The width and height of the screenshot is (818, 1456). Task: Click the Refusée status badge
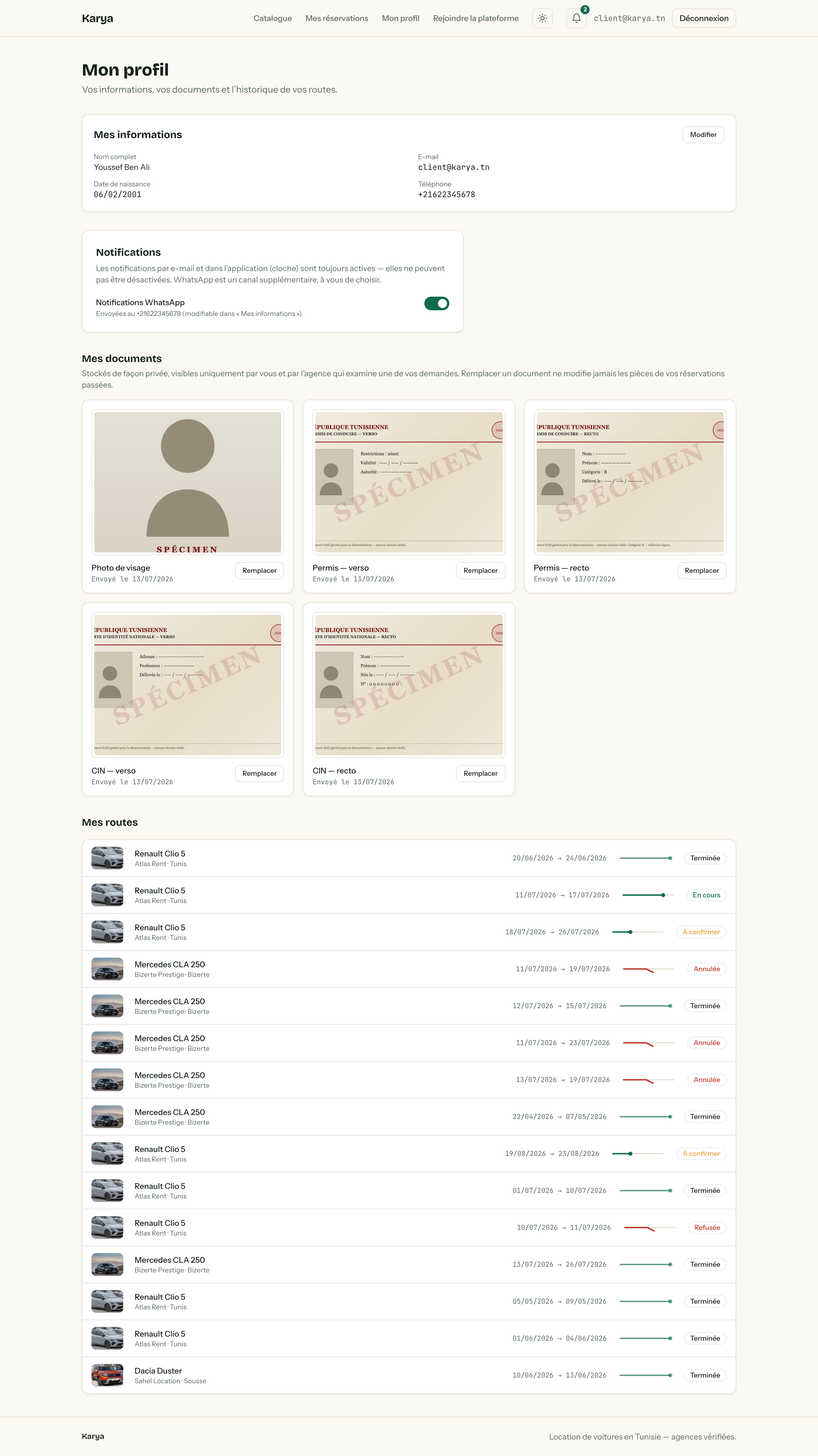click(707, 1228)
